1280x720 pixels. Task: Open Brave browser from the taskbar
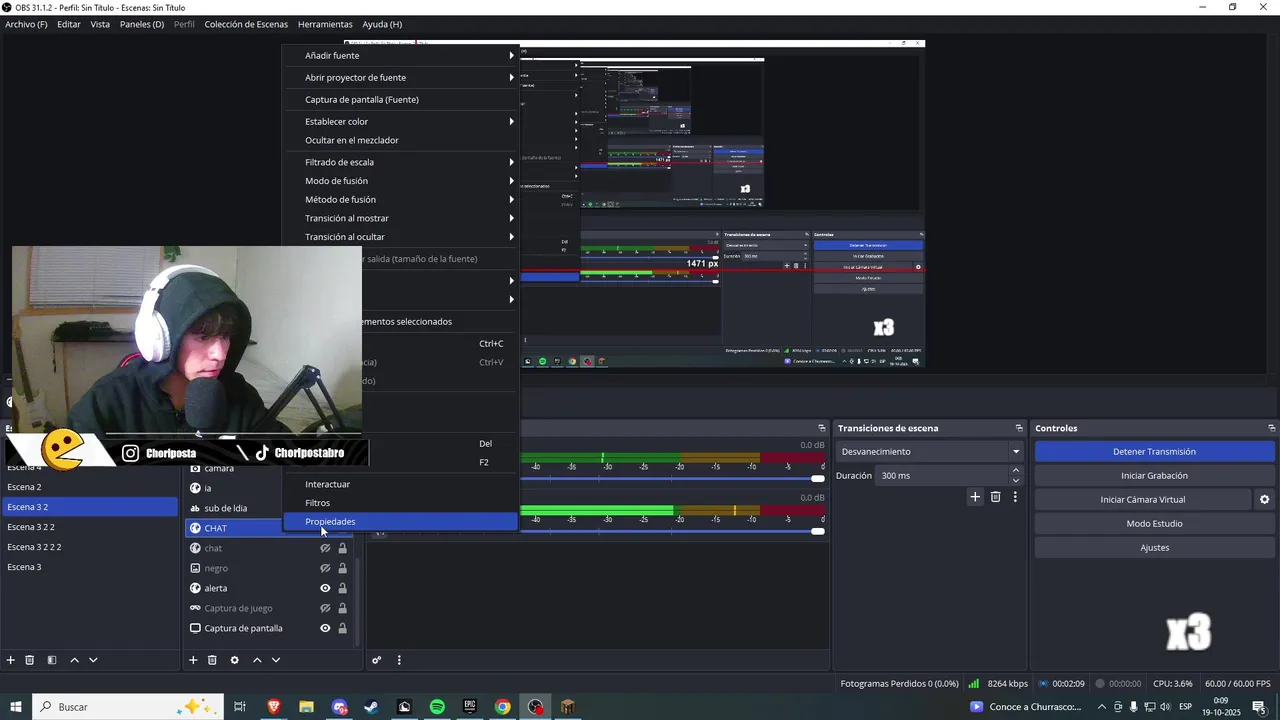tap(274, 707)
